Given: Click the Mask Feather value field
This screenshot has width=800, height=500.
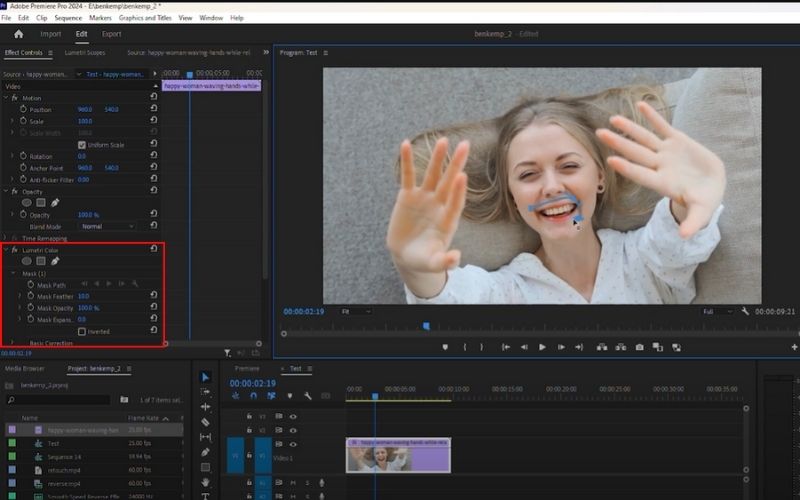Looking at the screenshot, I should click(83, 296).
